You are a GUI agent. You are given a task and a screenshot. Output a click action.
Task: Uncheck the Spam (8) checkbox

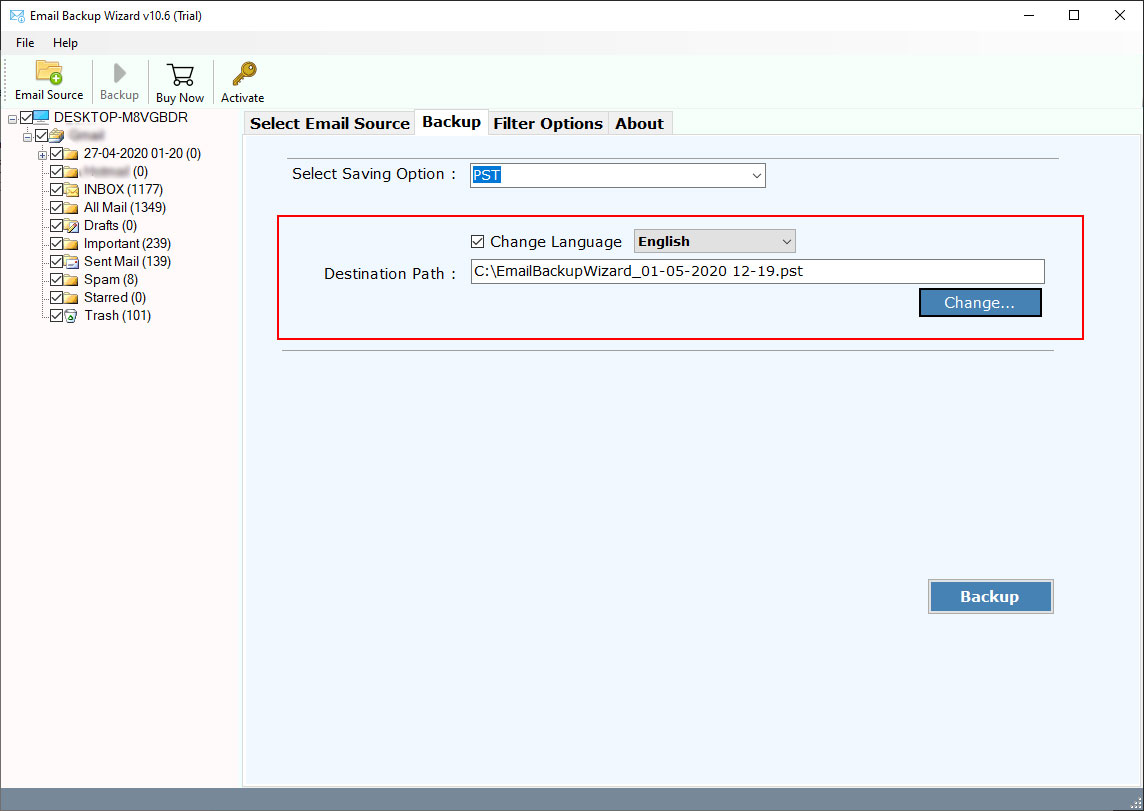click(x=56, y=279)
